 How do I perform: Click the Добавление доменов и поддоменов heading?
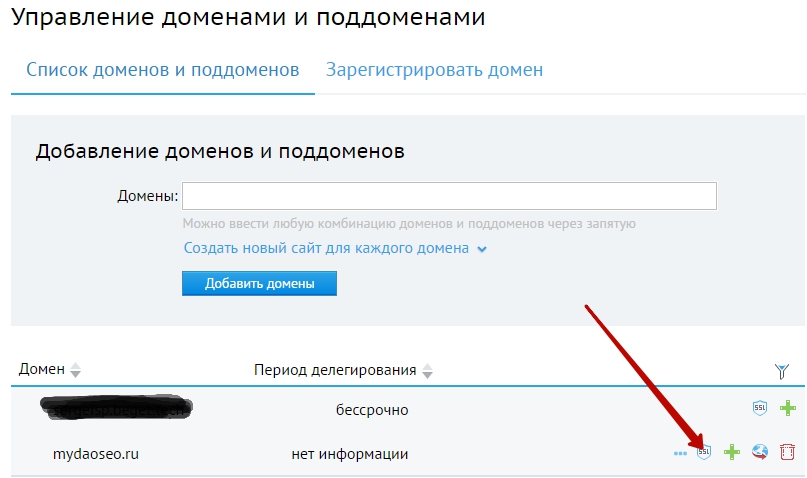220,152
